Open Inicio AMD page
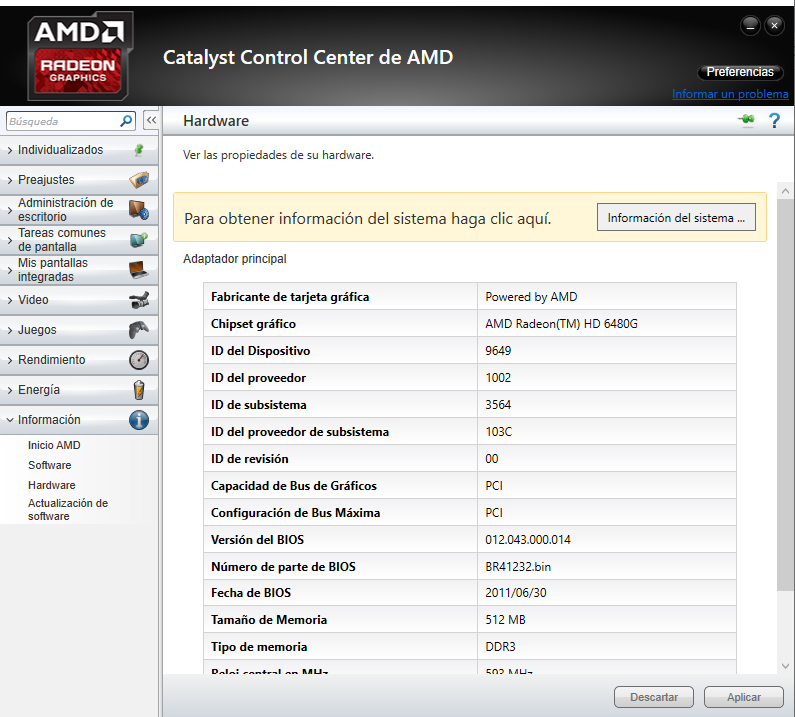The image size is (795, 717). point(54,445)
